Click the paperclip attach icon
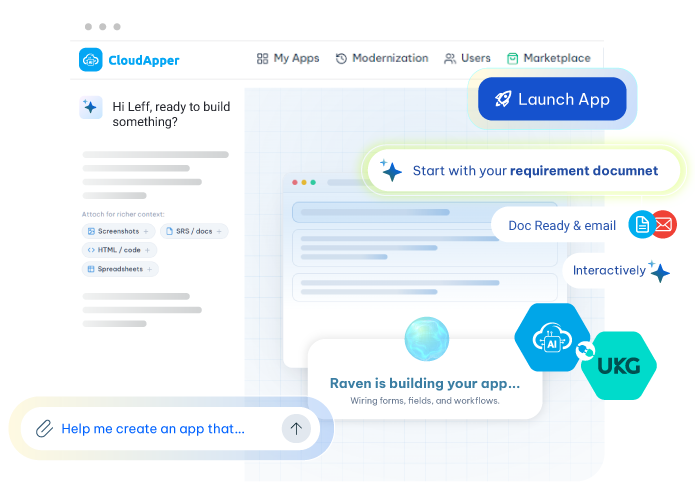Viewport: 695px width, 492px height. click(44, 429)
